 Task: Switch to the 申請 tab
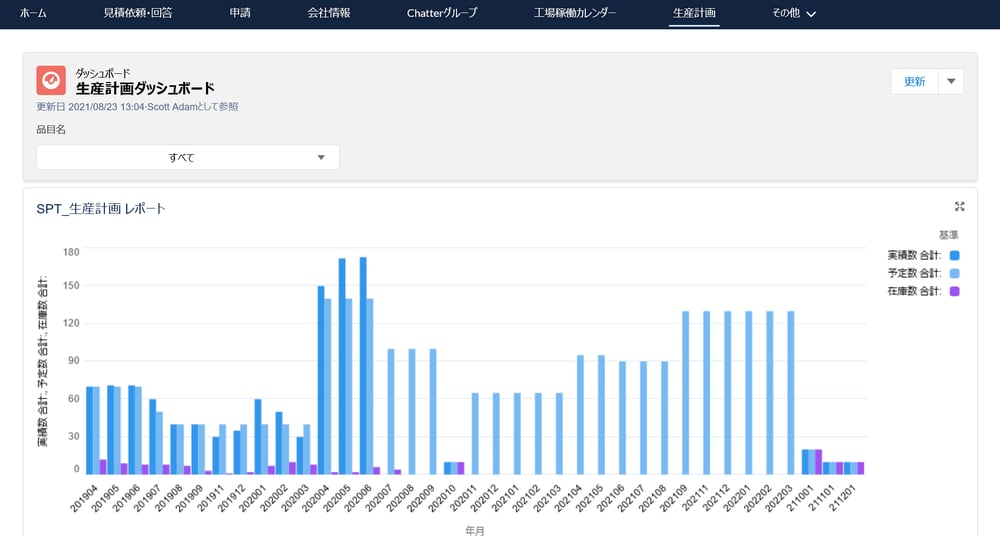click(x=240, y=14)
